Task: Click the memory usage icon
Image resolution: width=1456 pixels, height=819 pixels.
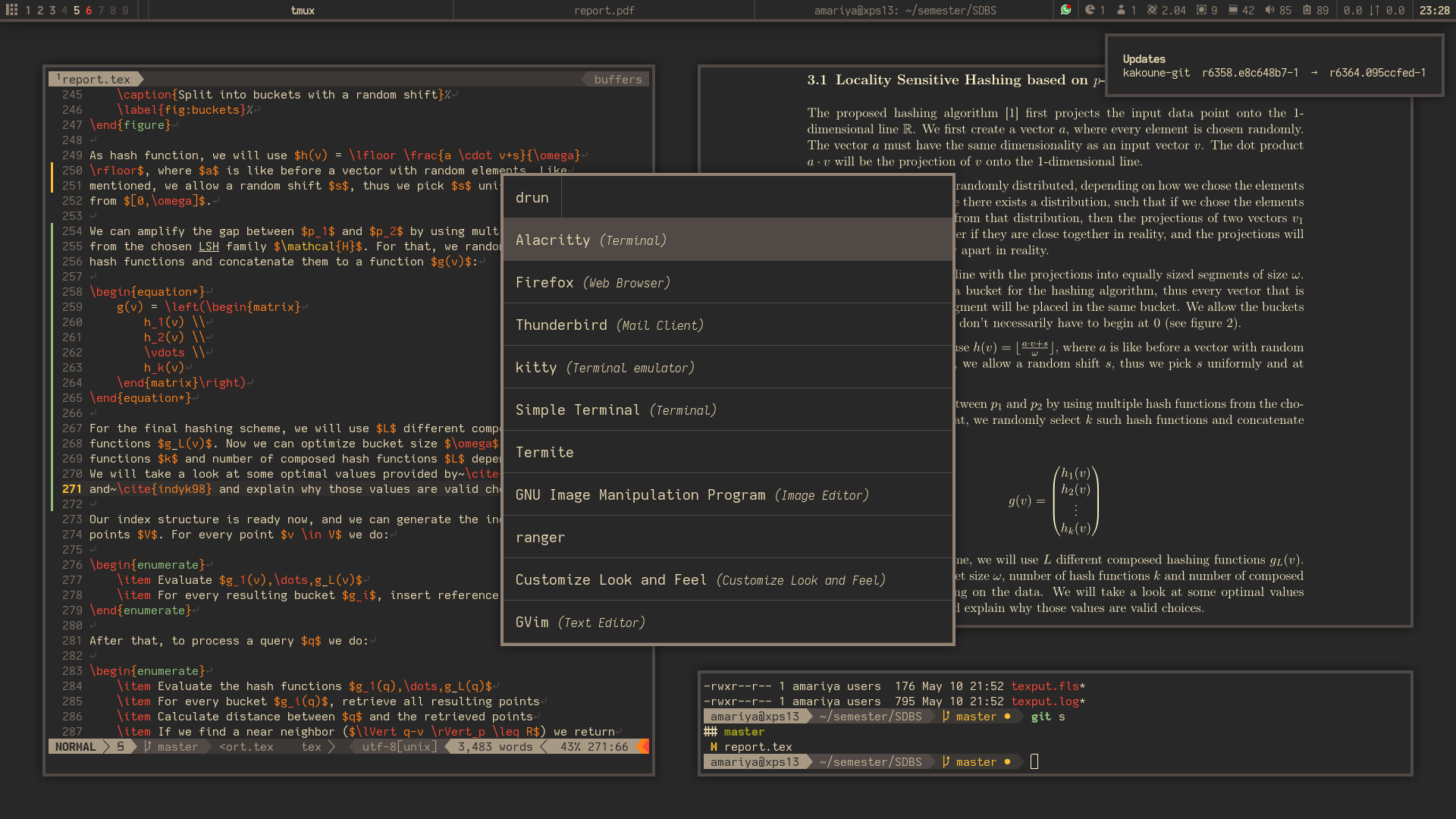Action: coord(1233,10)
